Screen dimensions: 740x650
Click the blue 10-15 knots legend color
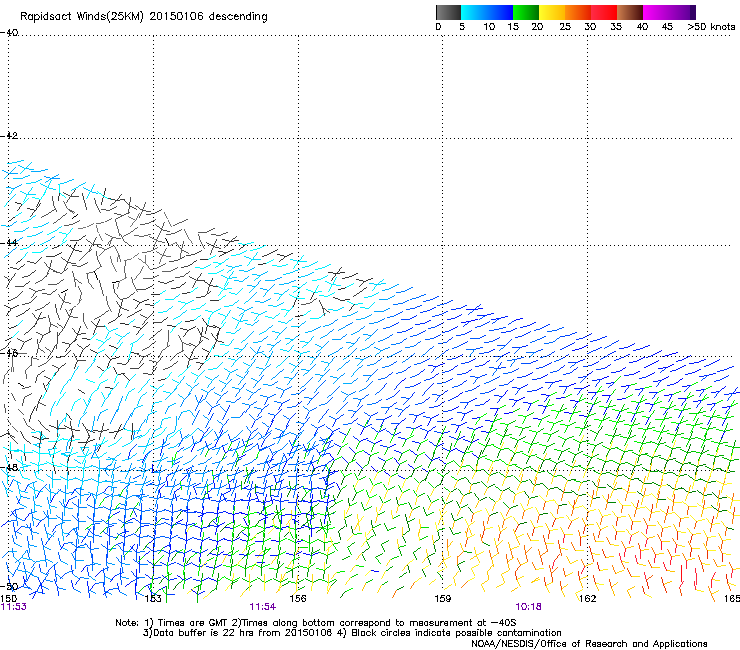[499, 12]
